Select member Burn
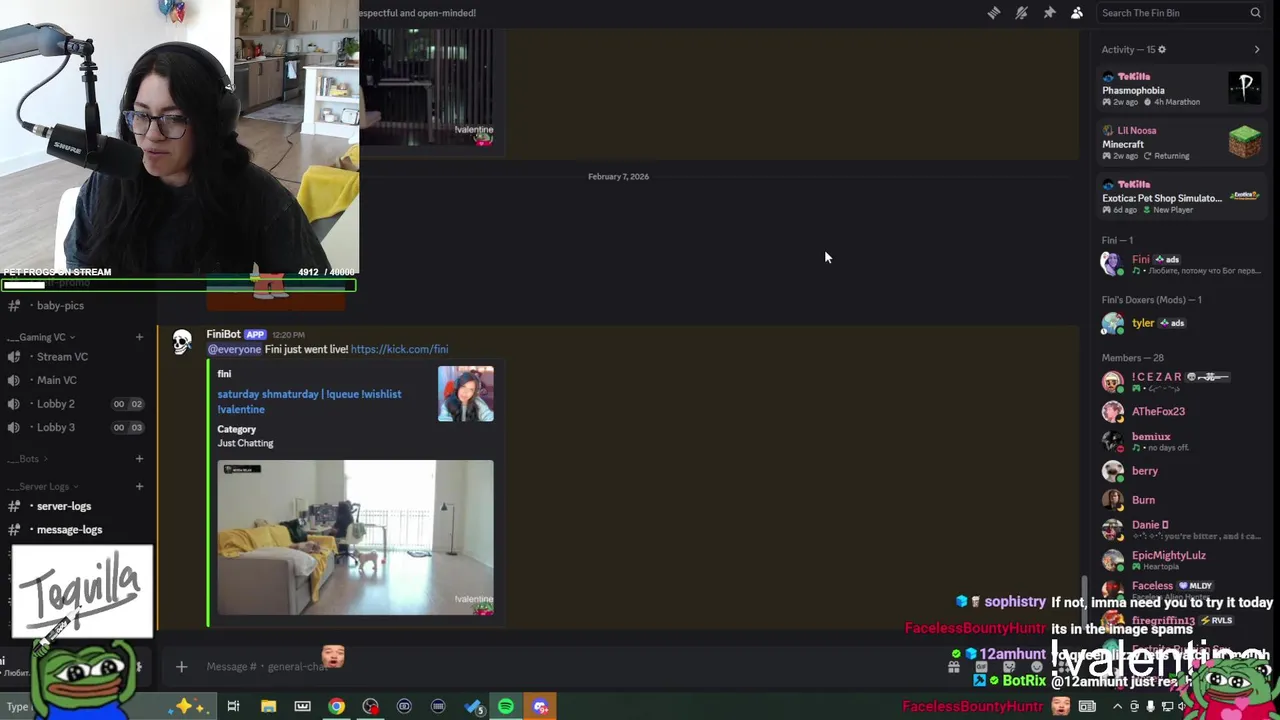Viewport: 1280px width, 720px height. (x=1180, y=500)
